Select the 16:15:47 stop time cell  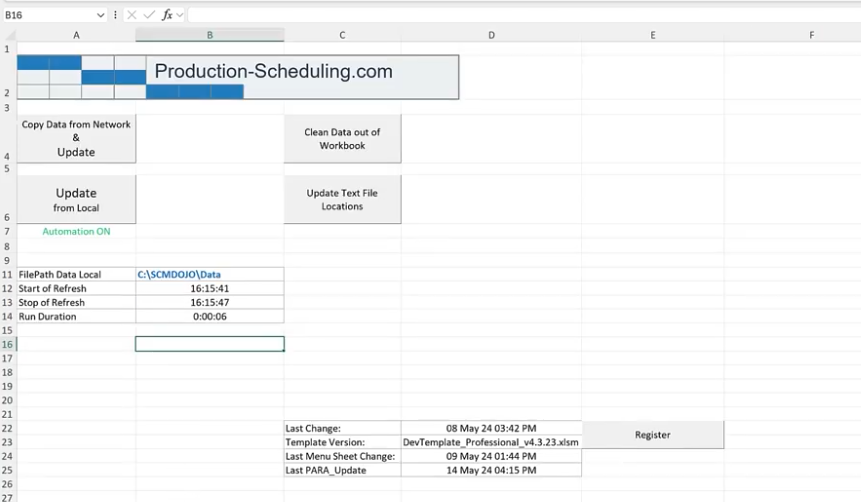pos(210,302)
